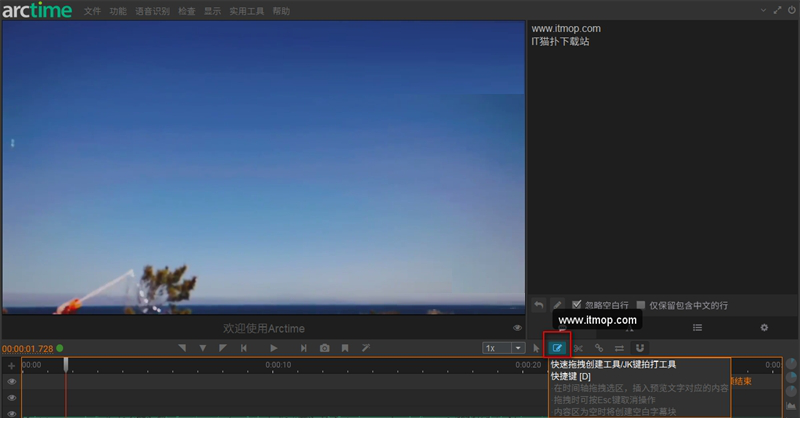Open the 1x playback speed dropdown

(518, 348)
